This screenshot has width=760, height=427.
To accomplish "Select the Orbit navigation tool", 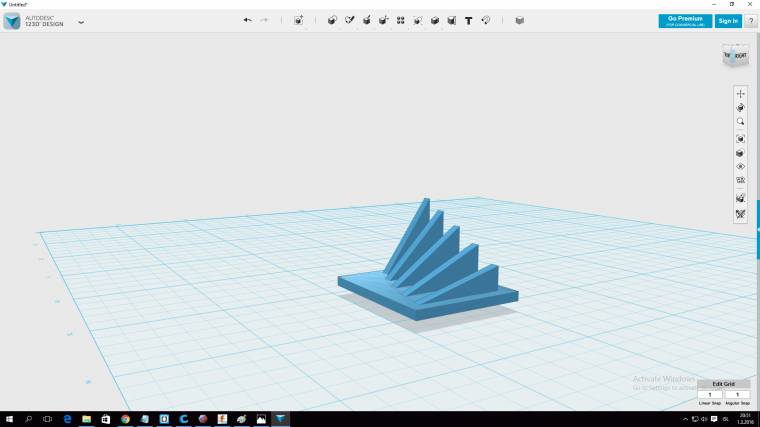I will (x=740, y=108).
